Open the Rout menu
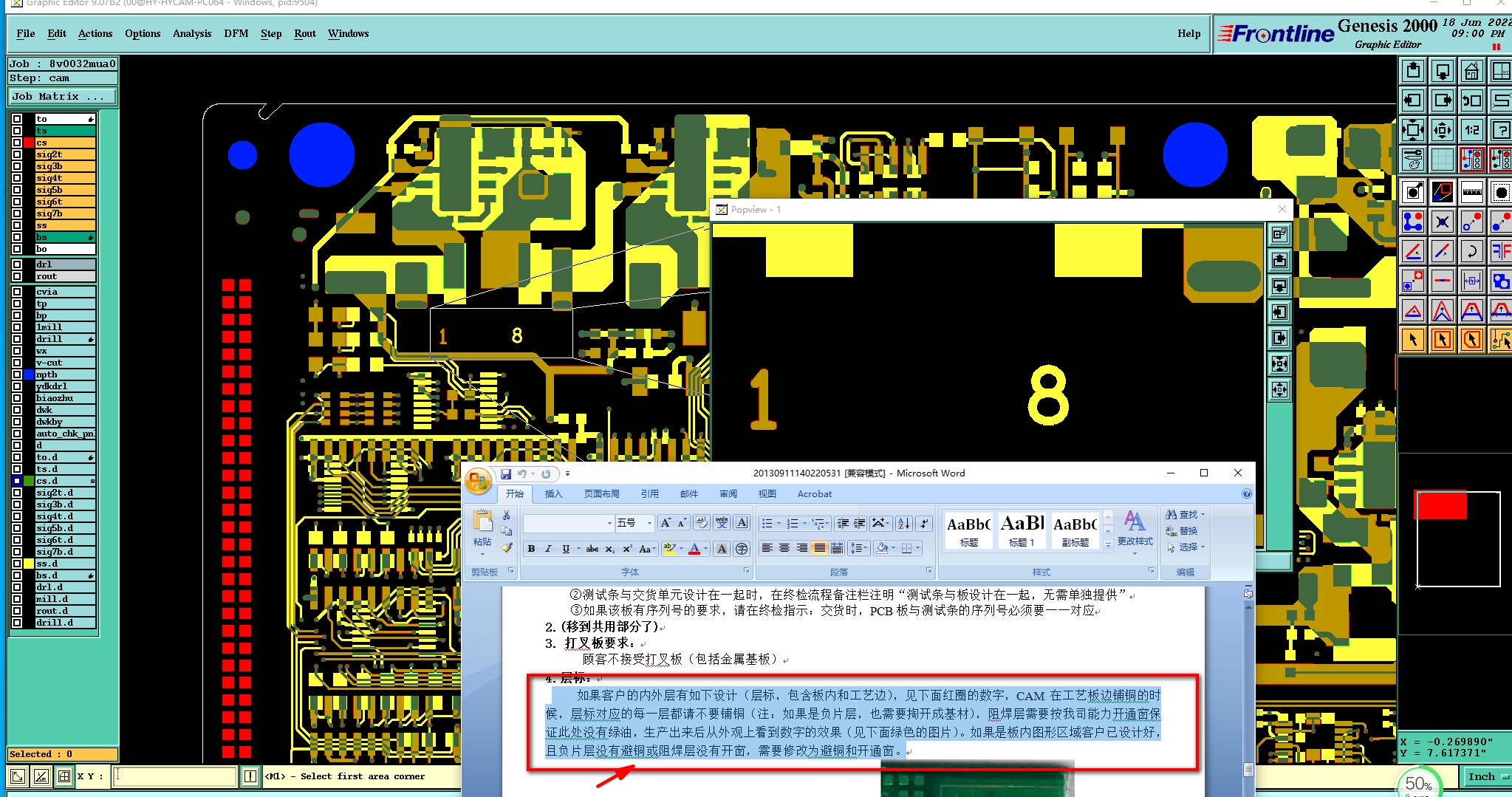 pos(305,33)
